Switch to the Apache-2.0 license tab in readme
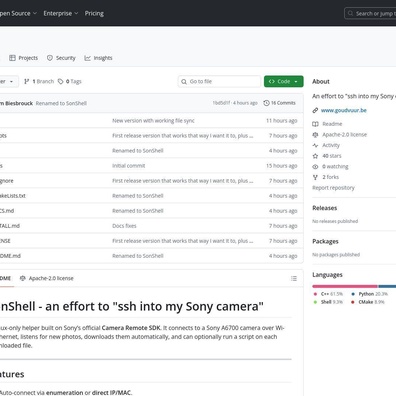The width and height of the screenshot is (396, 396). tap(47, 278)
